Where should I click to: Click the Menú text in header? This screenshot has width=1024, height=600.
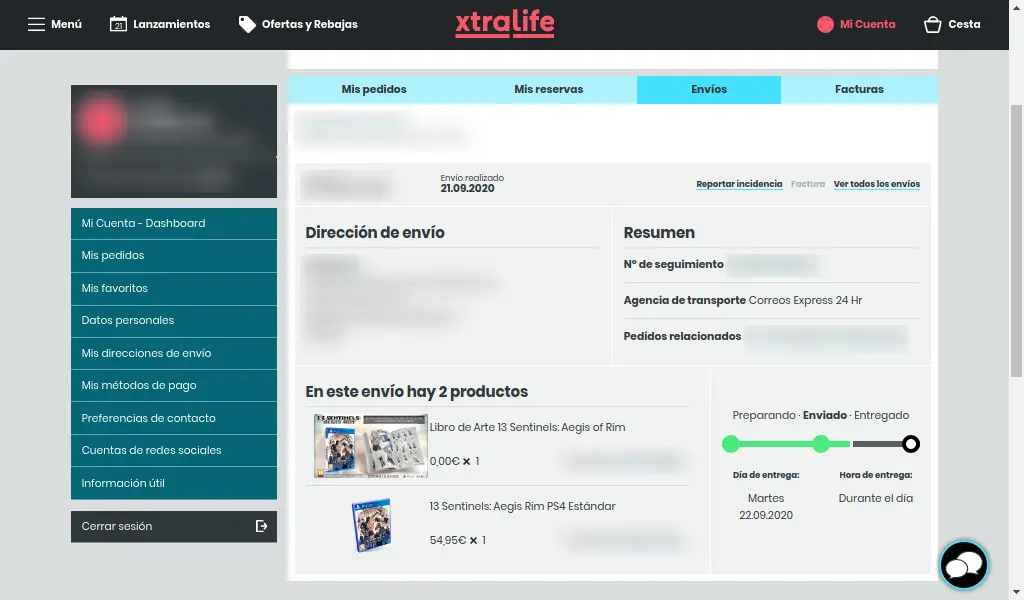tap(67, 24)
